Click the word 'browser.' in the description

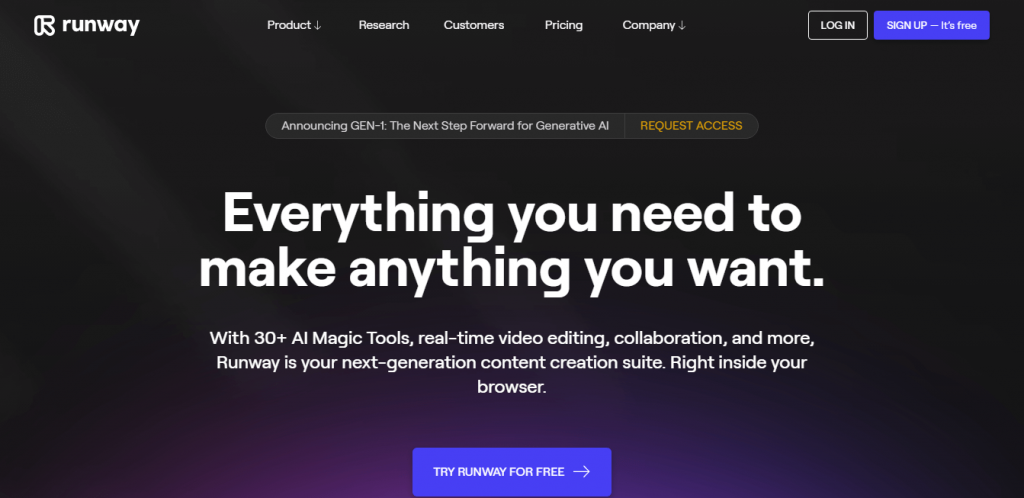(x=512, y=386)
